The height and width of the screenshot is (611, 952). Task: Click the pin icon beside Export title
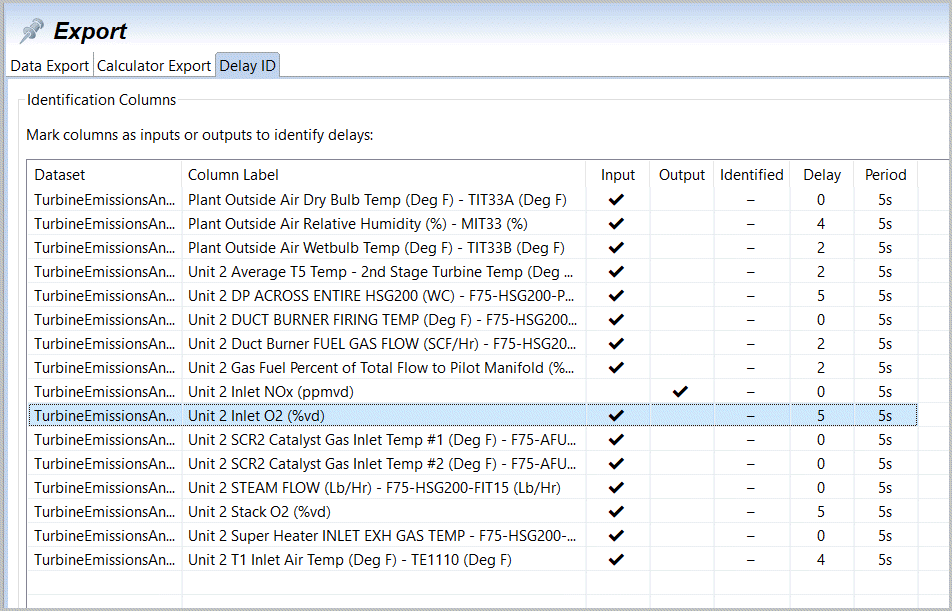[x=31, y=31]
